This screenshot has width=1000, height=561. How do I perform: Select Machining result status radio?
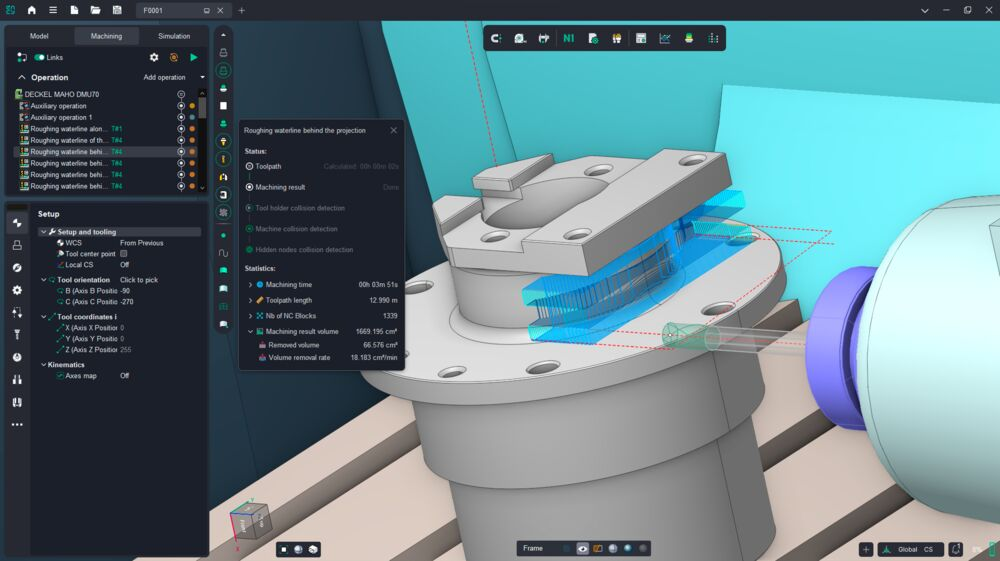(249, 187)
